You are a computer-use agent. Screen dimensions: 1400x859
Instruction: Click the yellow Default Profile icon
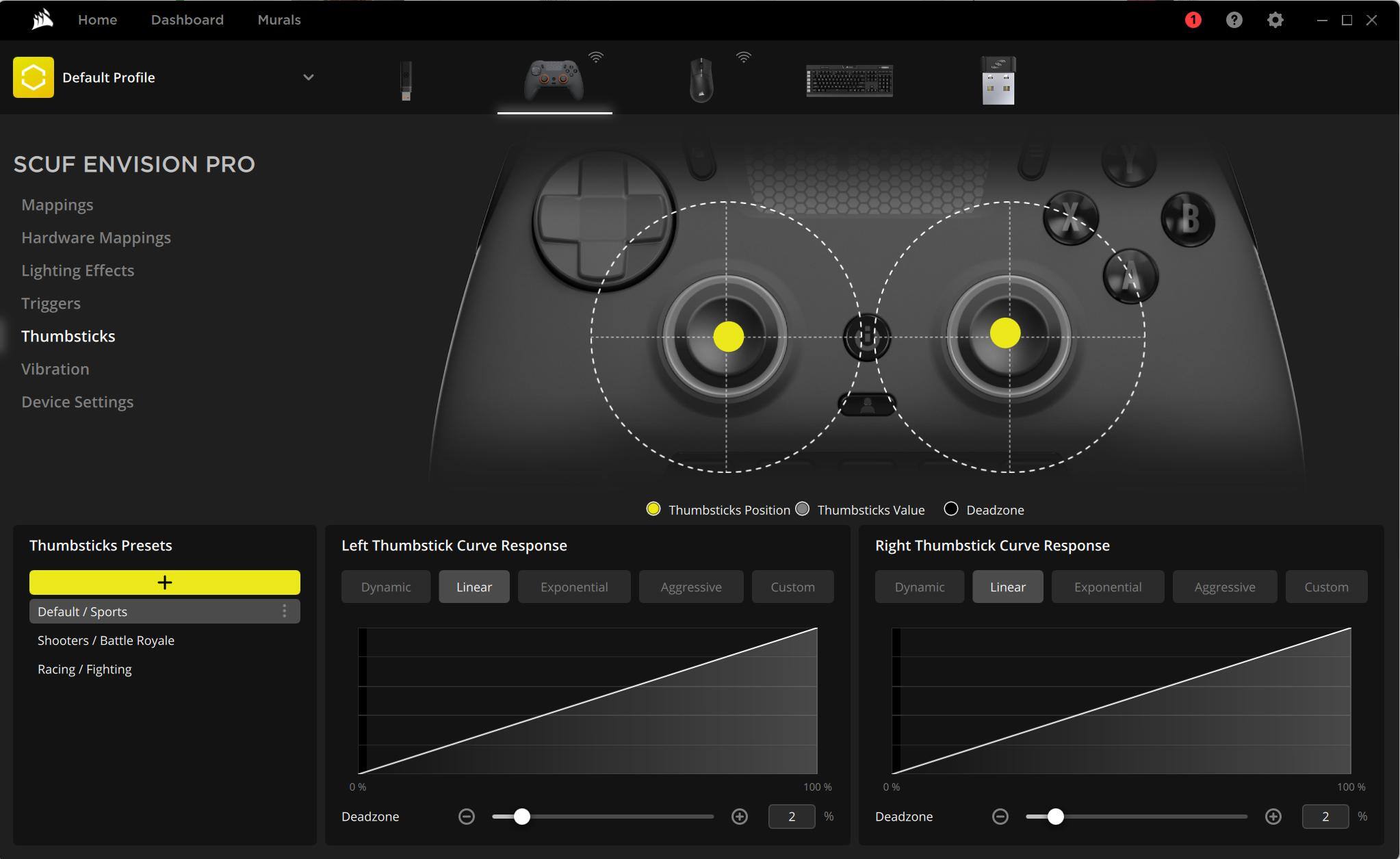click(x=33, y=77)
